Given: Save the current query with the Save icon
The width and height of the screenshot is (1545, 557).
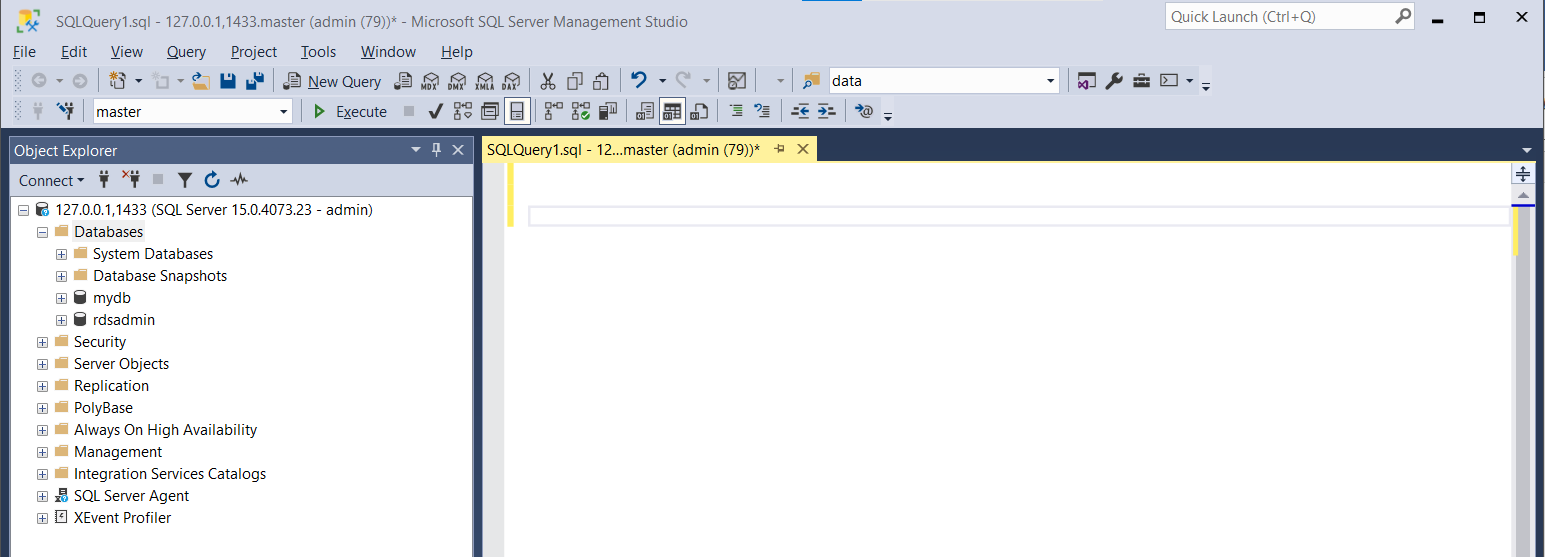Looking at the screenshot, I should 228,81.
